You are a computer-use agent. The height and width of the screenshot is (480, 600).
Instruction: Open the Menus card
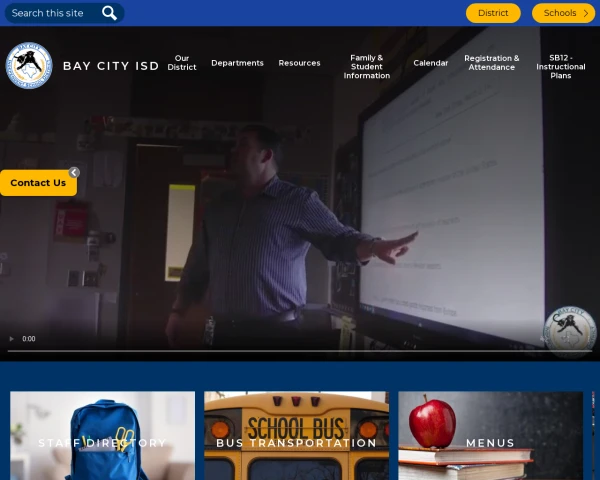(491, 436)
